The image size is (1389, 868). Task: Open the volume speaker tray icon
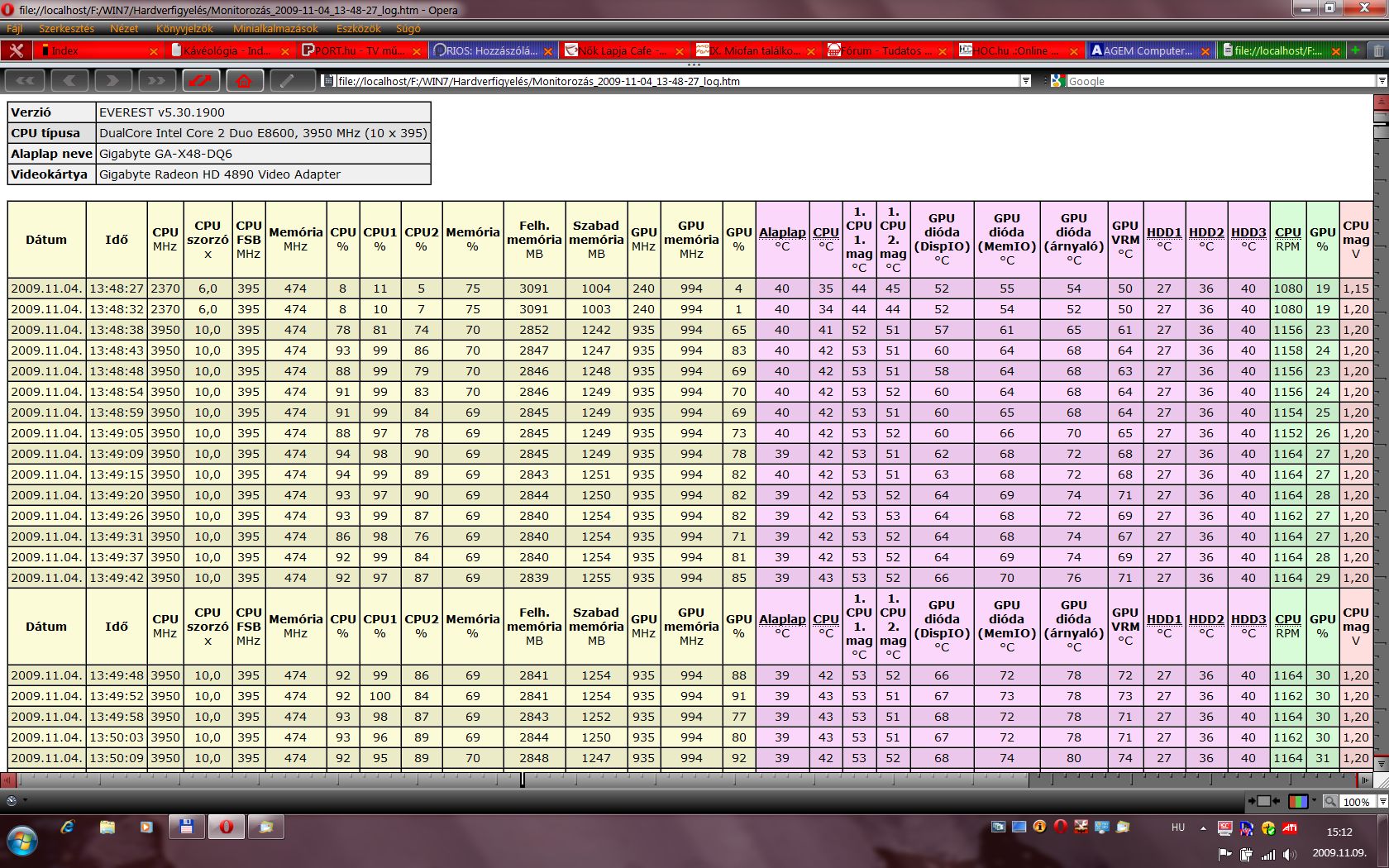(x=1290, y=854)
